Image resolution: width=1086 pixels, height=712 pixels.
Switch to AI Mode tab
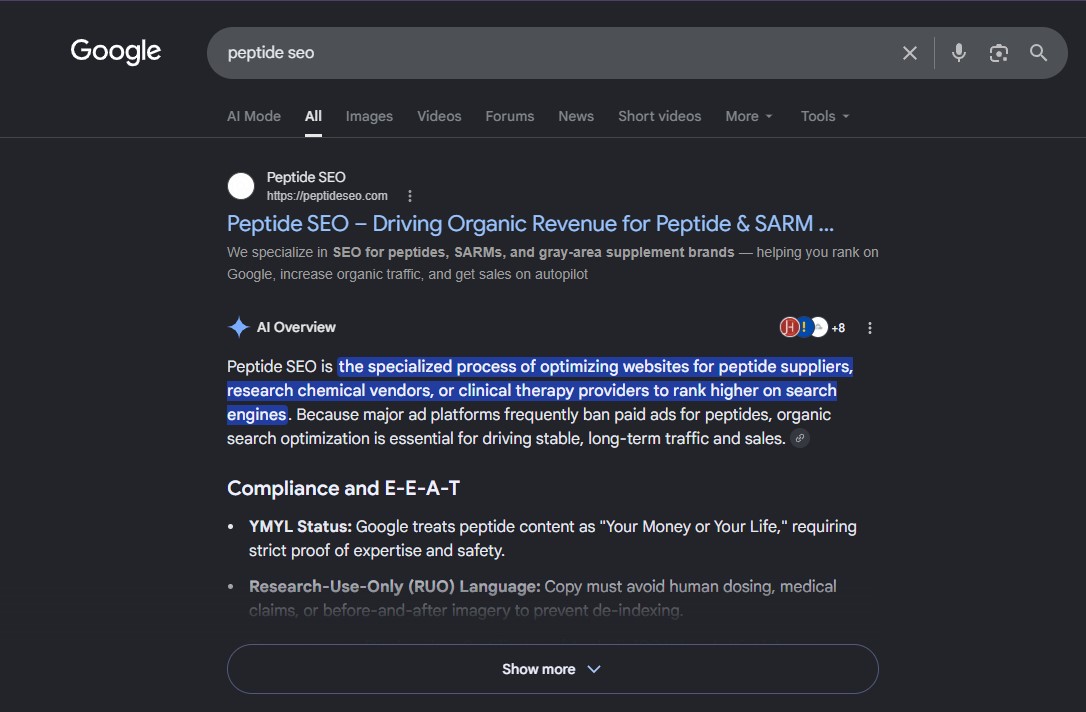[253, 116]
